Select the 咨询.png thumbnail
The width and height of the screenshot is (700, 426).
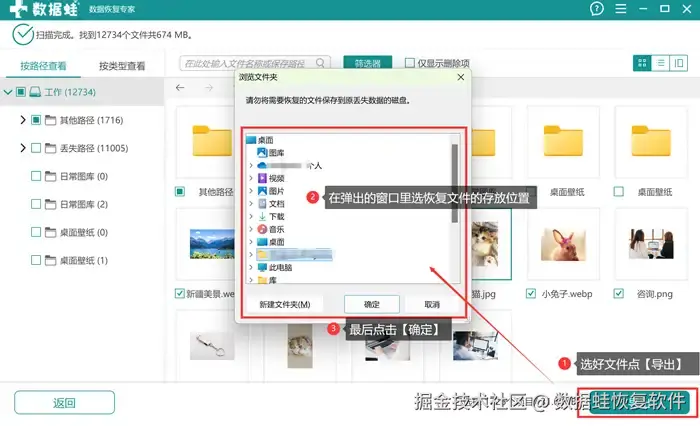(651, 244)
